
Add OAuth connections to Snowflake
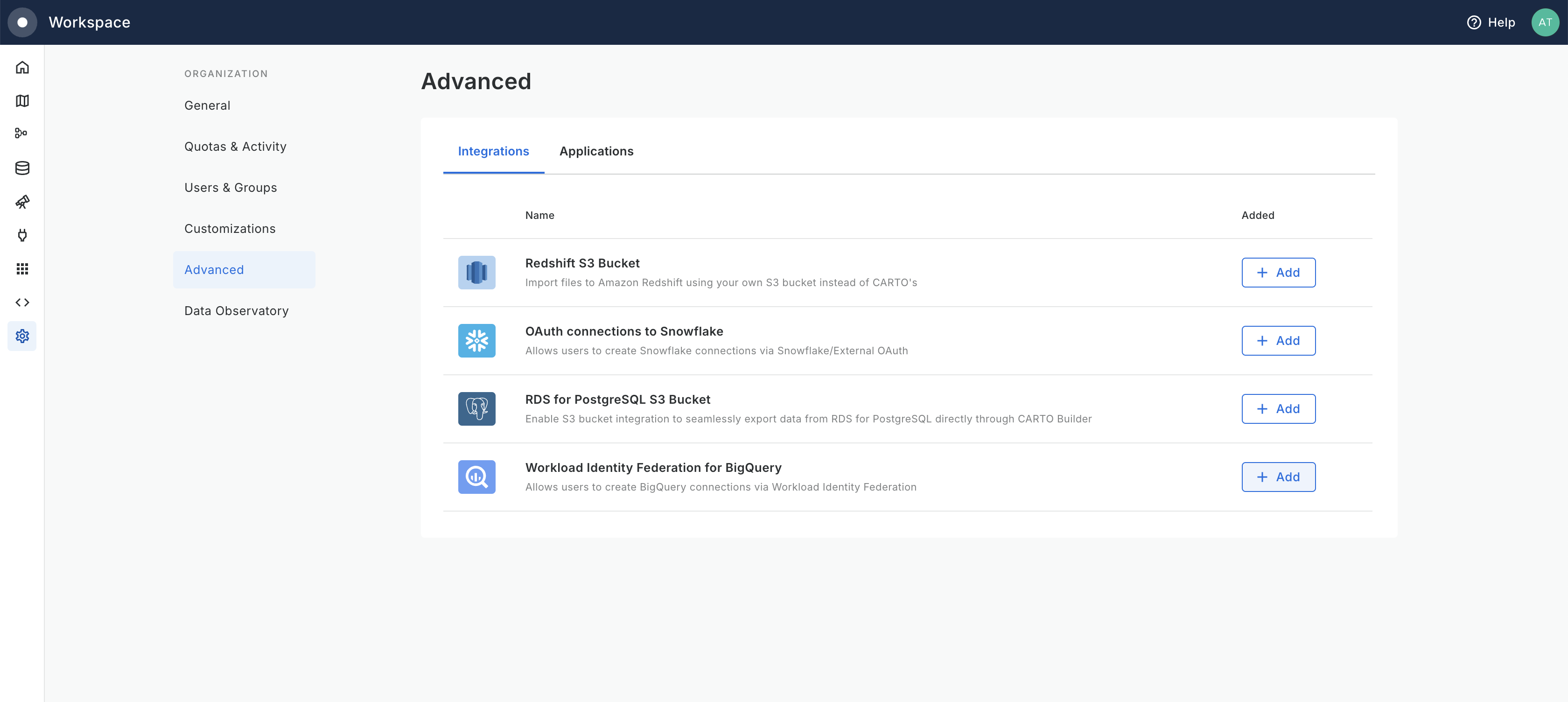coord(1278,341)
